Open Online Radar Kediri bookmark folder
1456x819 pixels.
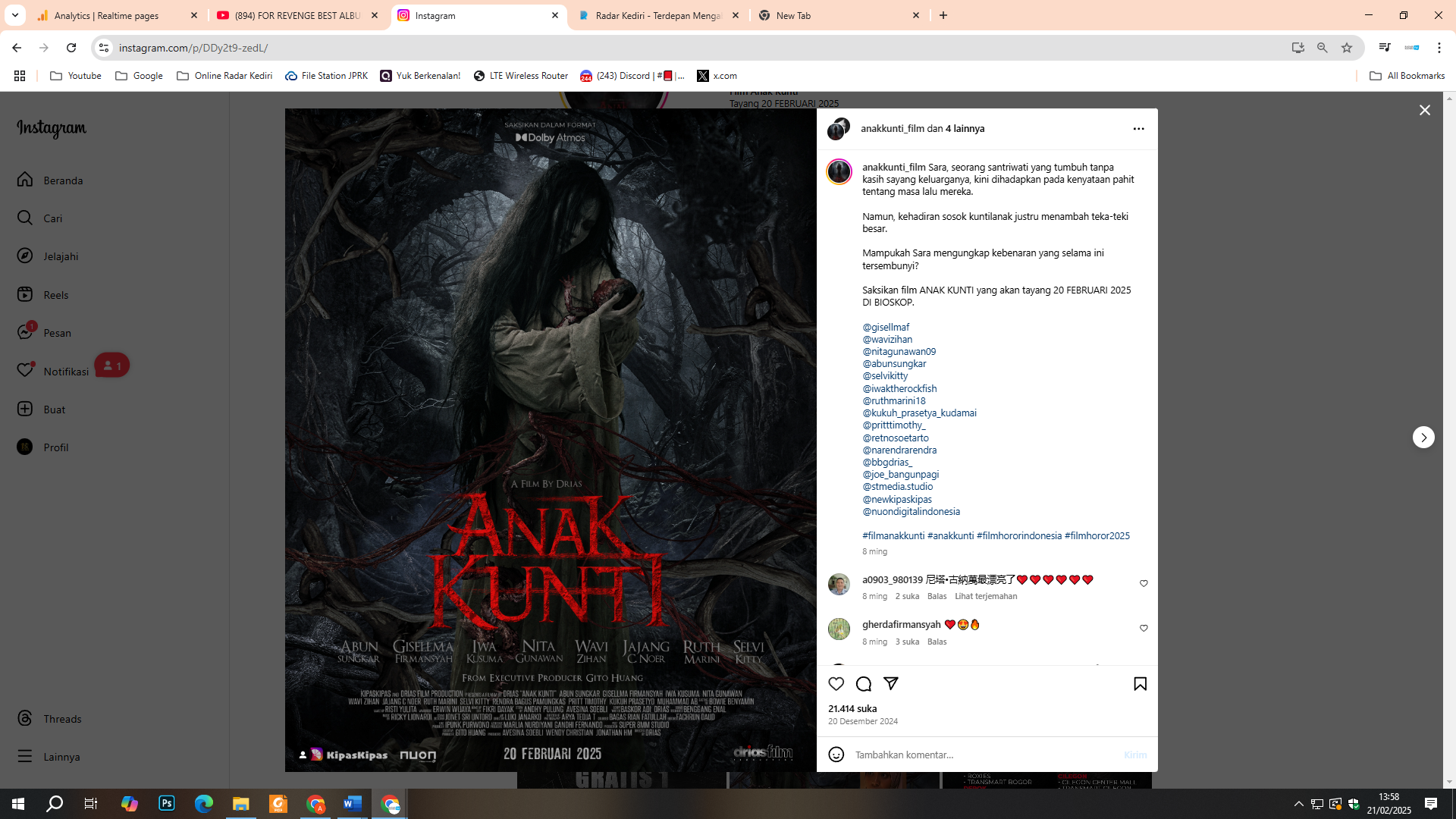[x=224, y=76]
